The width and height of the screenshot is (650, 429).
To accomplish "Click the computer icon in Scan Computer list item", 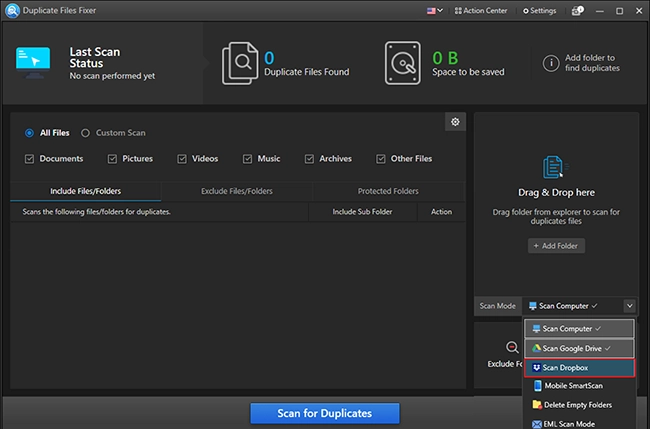I will 536,329.
